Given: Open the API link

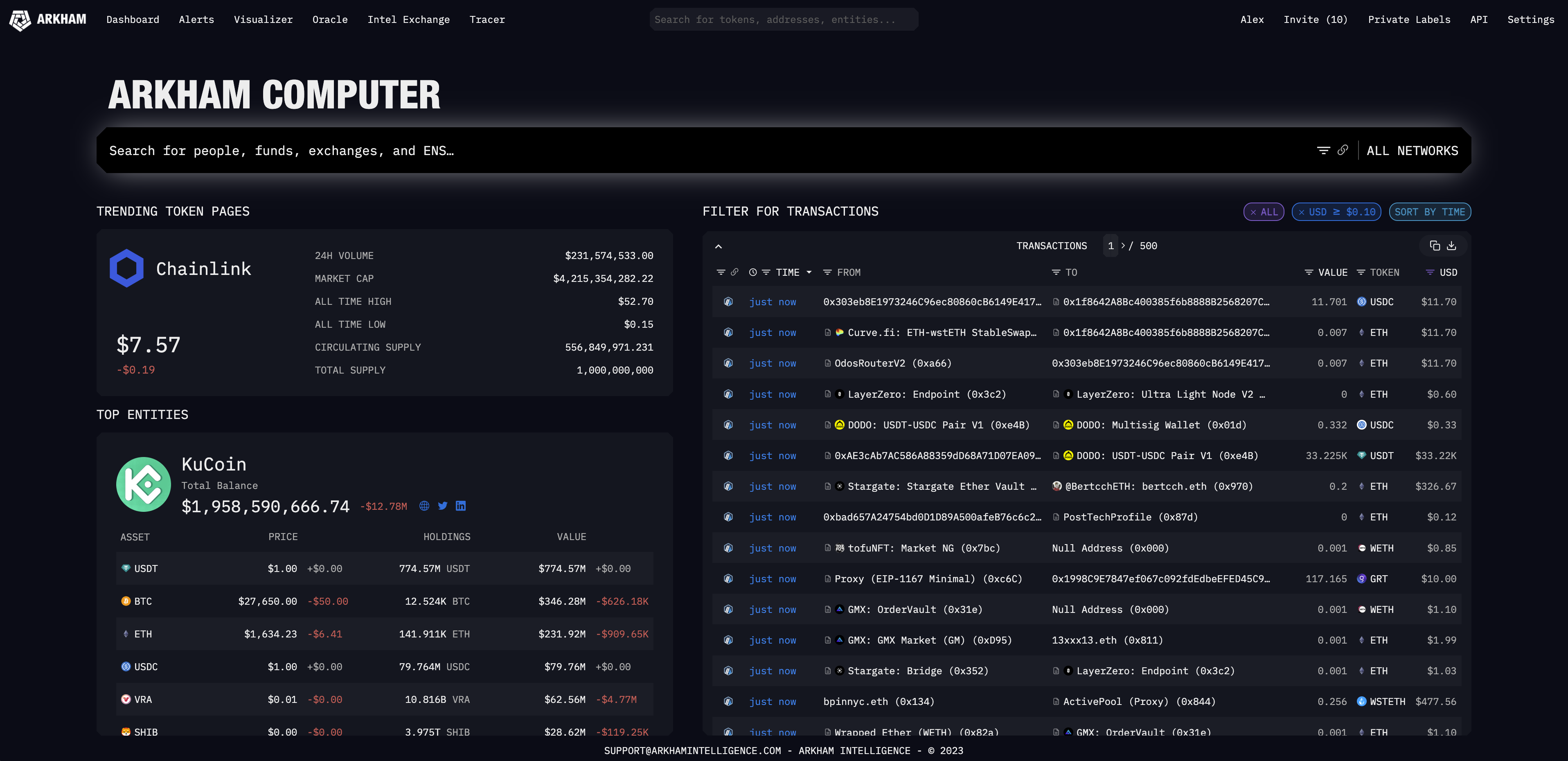Looking at the screenshot, I should coord(1479,20).
